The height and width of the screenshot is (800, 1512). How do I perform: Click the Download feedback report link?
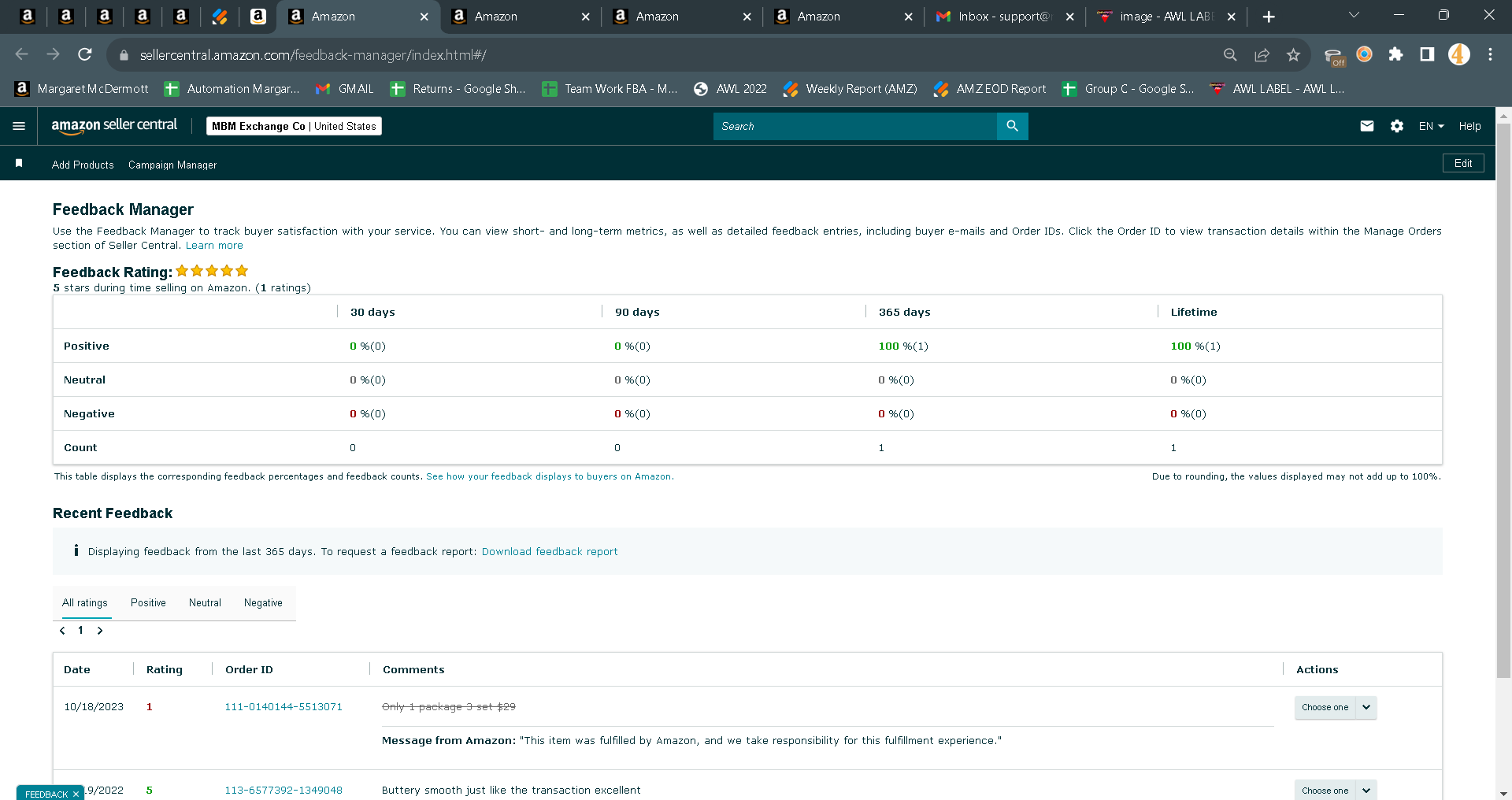550,552
